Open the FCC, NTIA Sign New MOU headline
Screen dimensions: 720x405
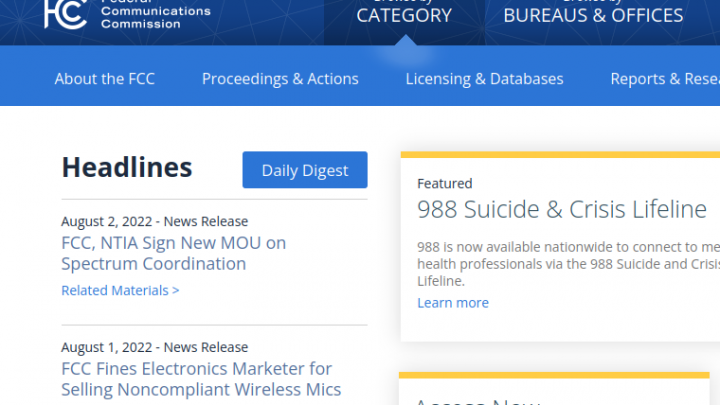pos(173,253)
